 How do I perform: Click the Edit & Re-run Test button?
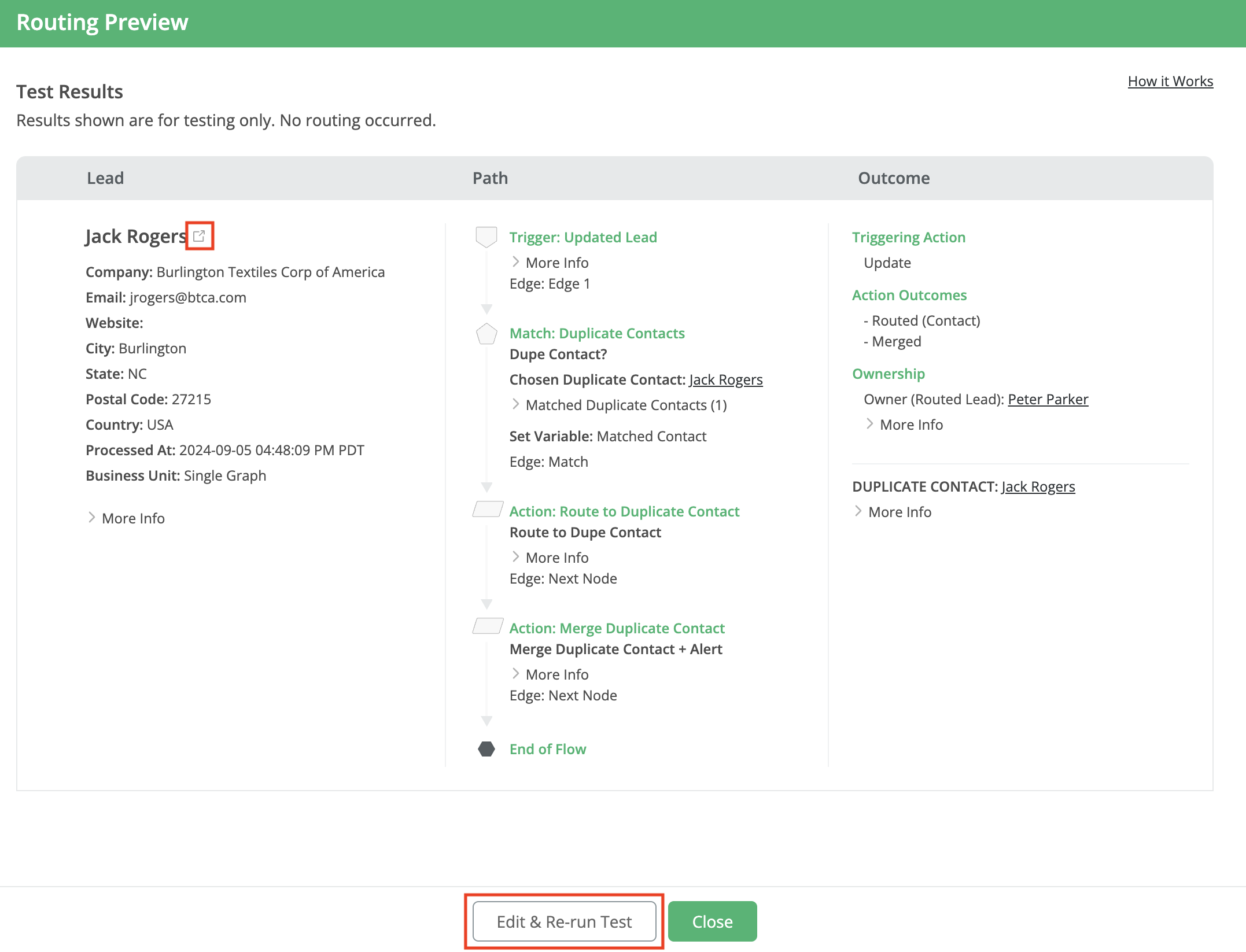pos(563,921)
